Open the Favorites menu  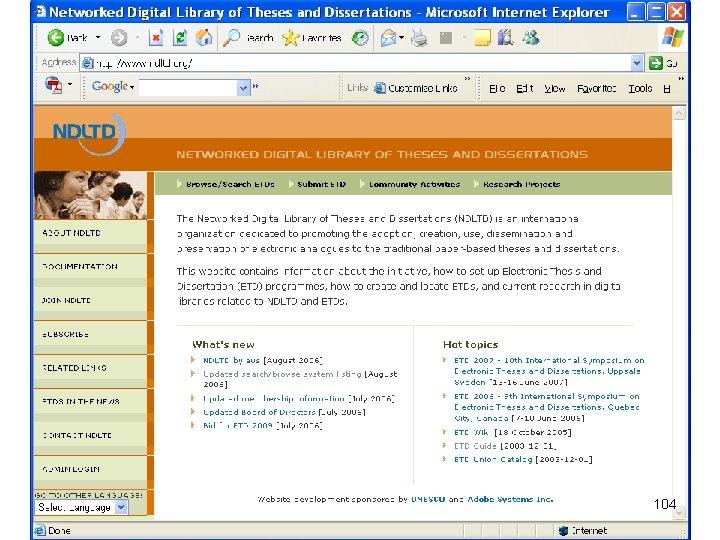point(596,88)
